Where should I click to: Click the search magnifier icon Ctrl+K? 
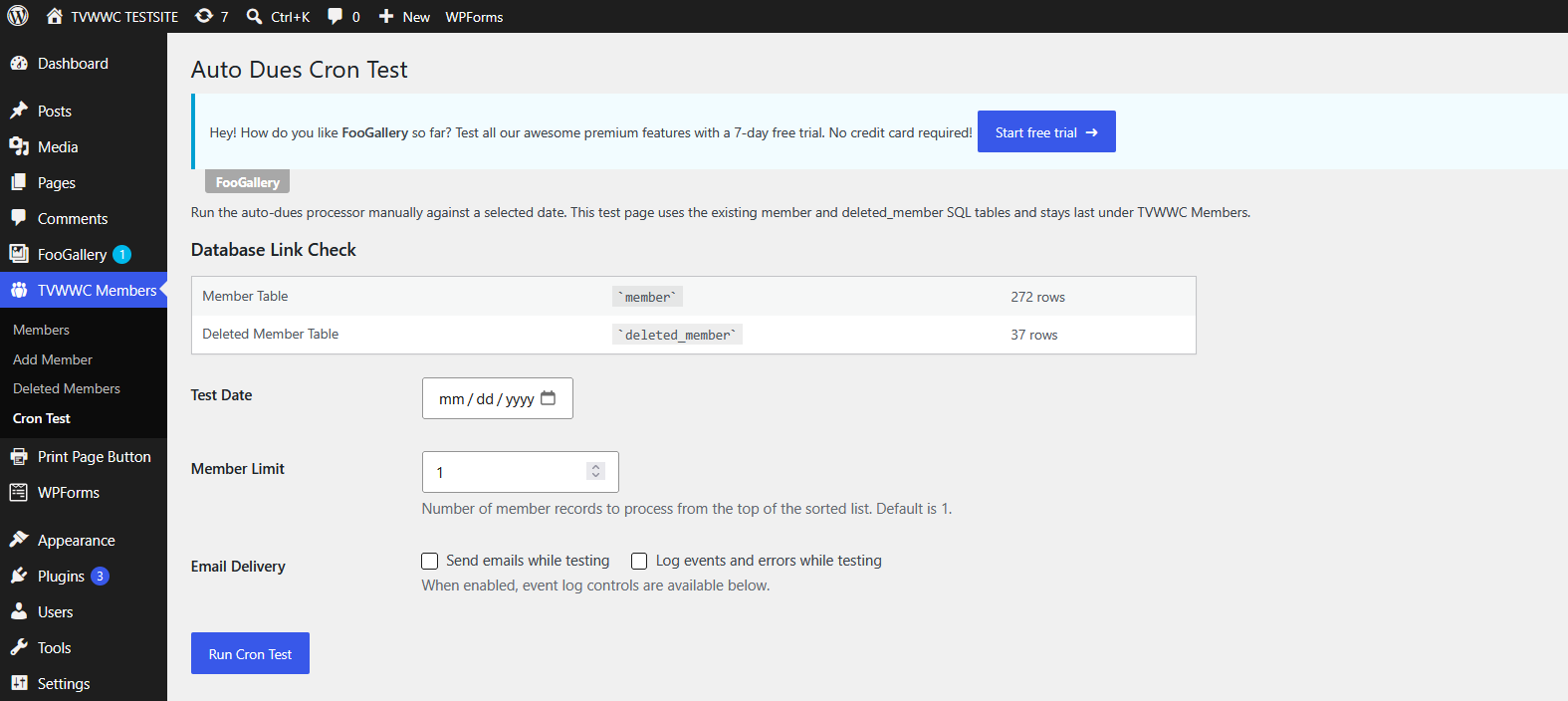(255, 16)
